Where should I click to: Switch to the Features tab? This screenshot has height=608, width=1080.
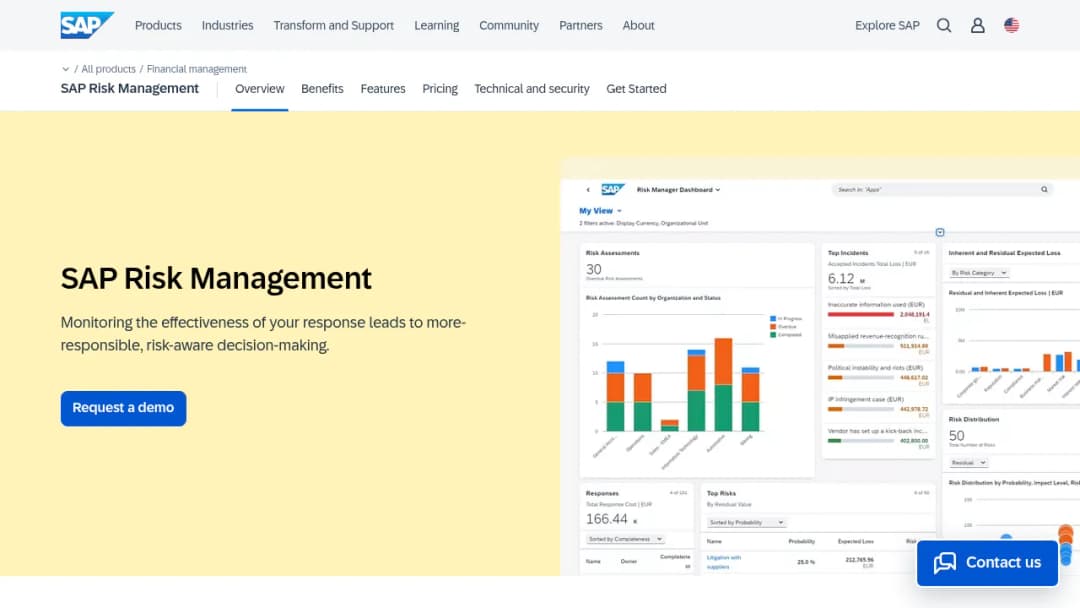pyautogui.click(x=383, y=89)
